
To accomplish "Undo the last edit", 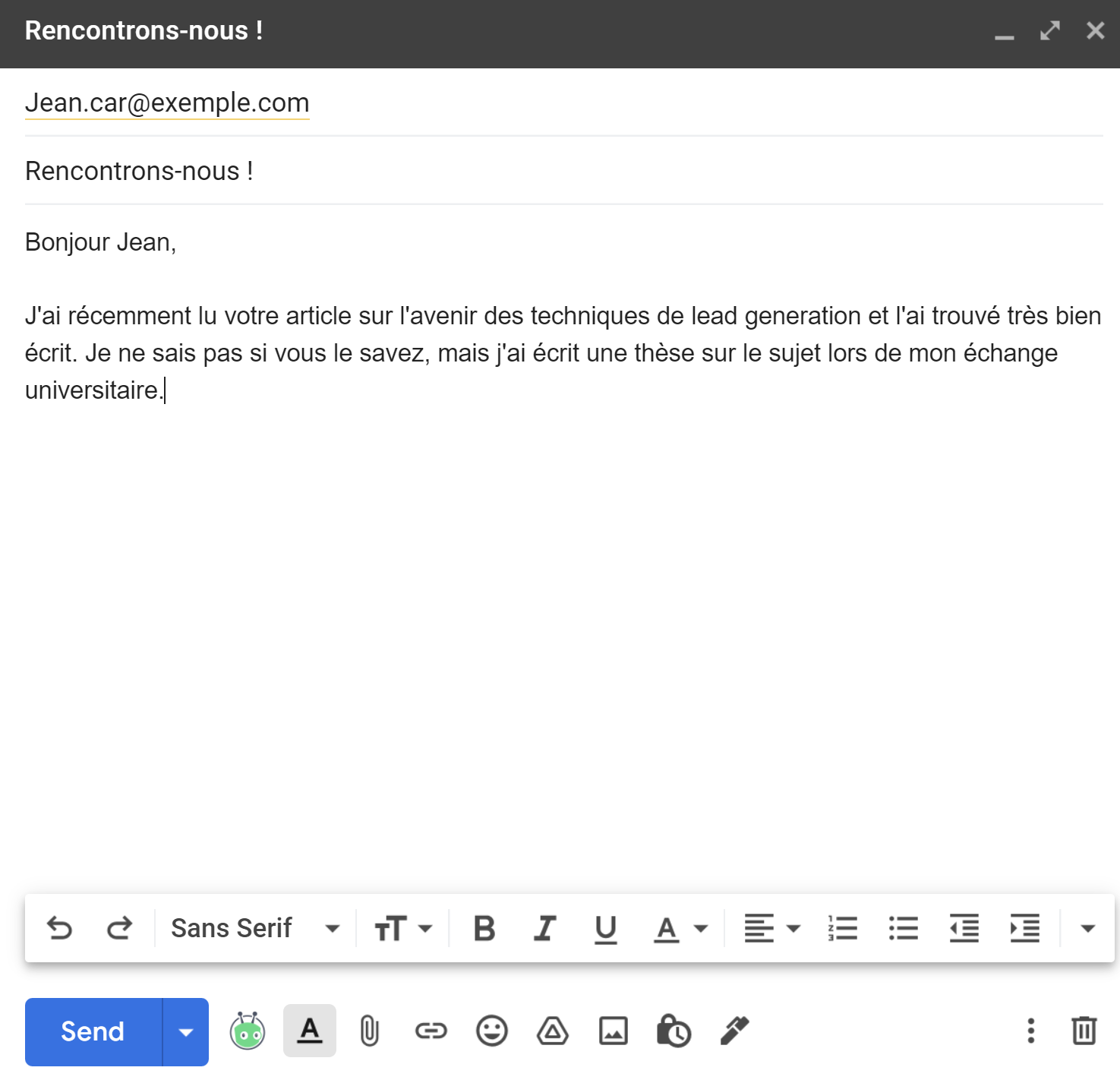I will click(x=61, y=927).
